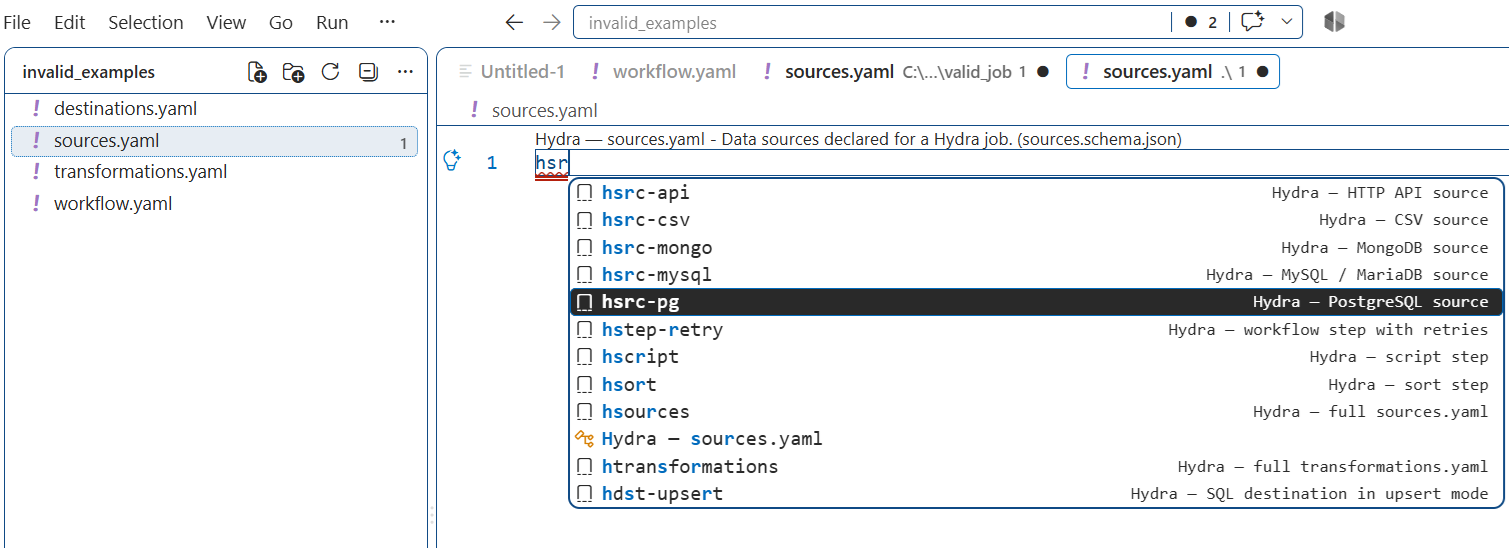This screenshot has height=548, width=1509.
Task: Choose hsrc-mongo suggestion
Action: (x=1036, y=248)
